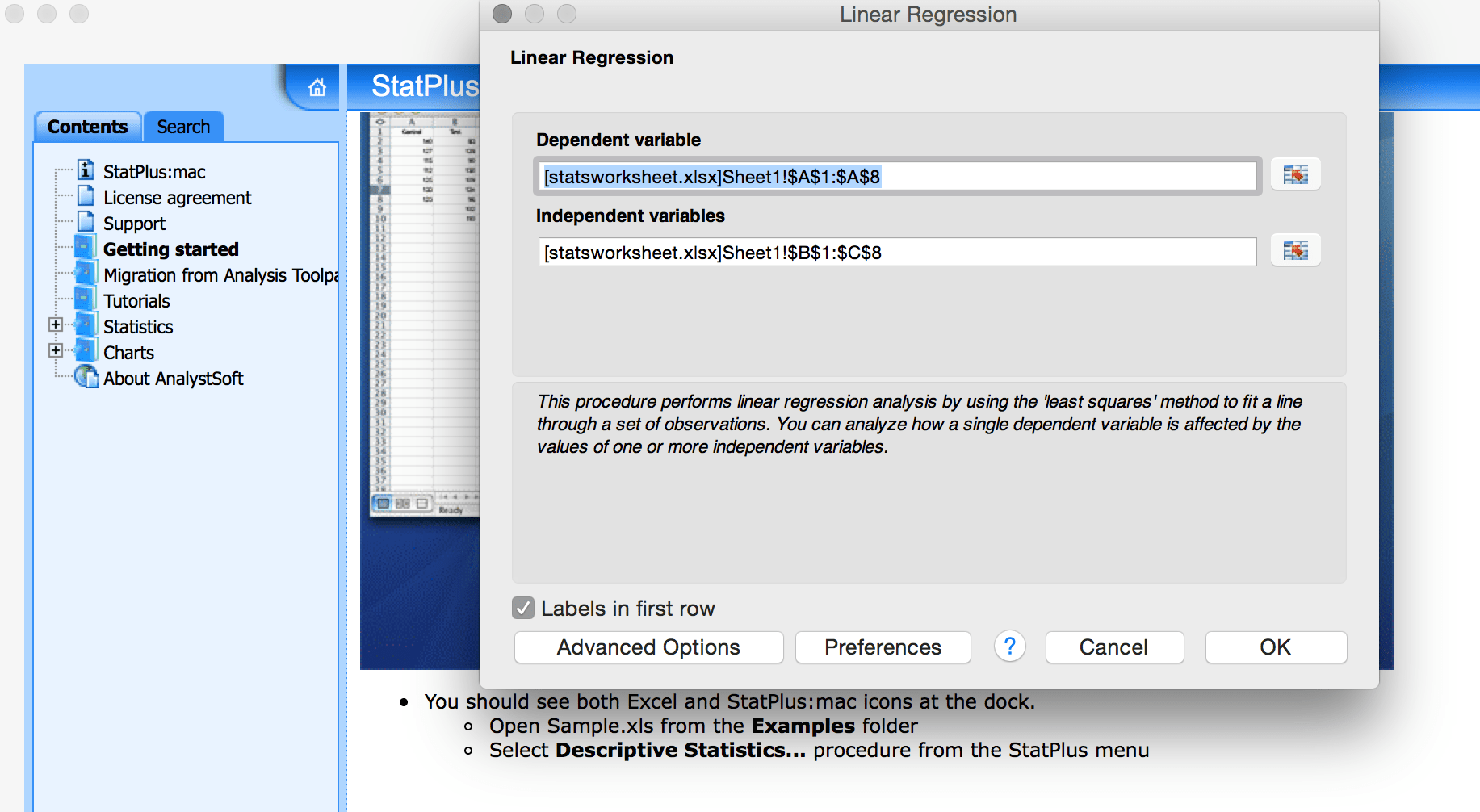The image size is (1480, 812).
Task: Select the Getting started topic
Action: (x=171, y=249)
